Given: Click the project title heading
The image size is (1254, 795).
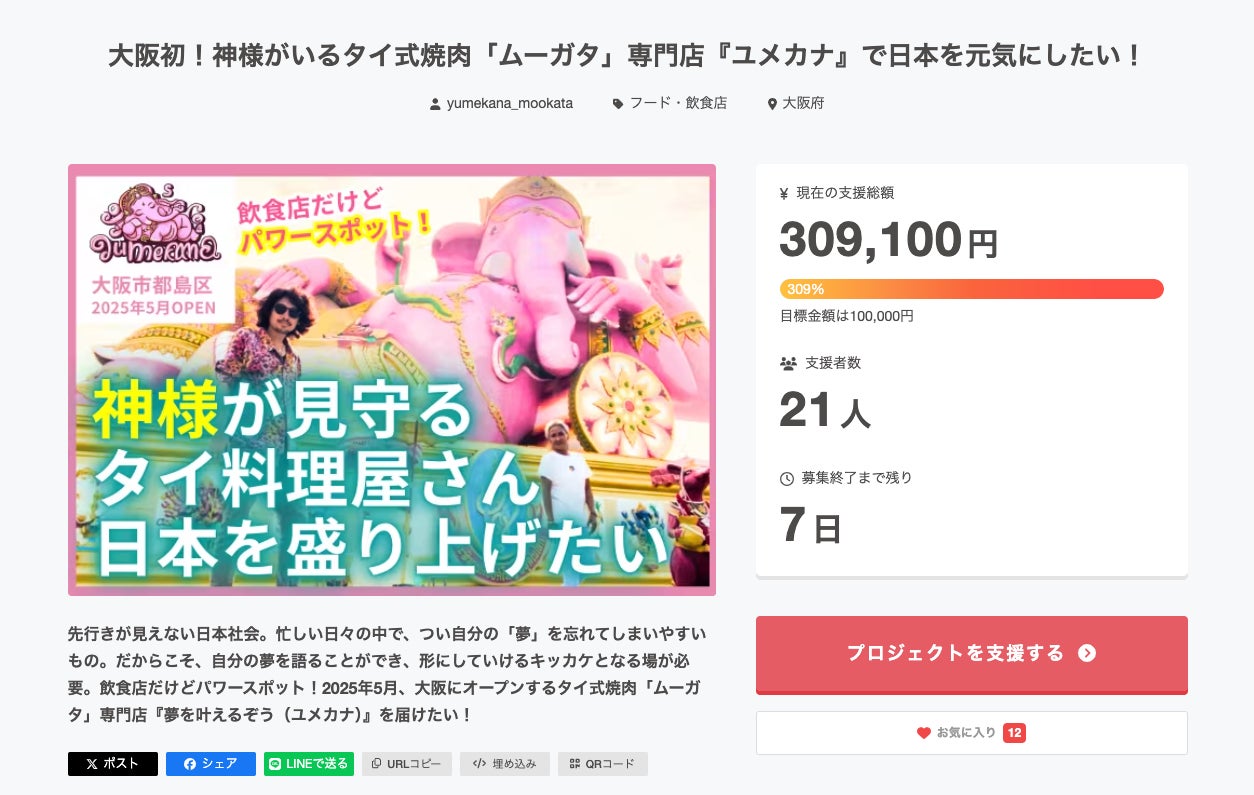Looking at the screenshot, I should tap(626, 55).
